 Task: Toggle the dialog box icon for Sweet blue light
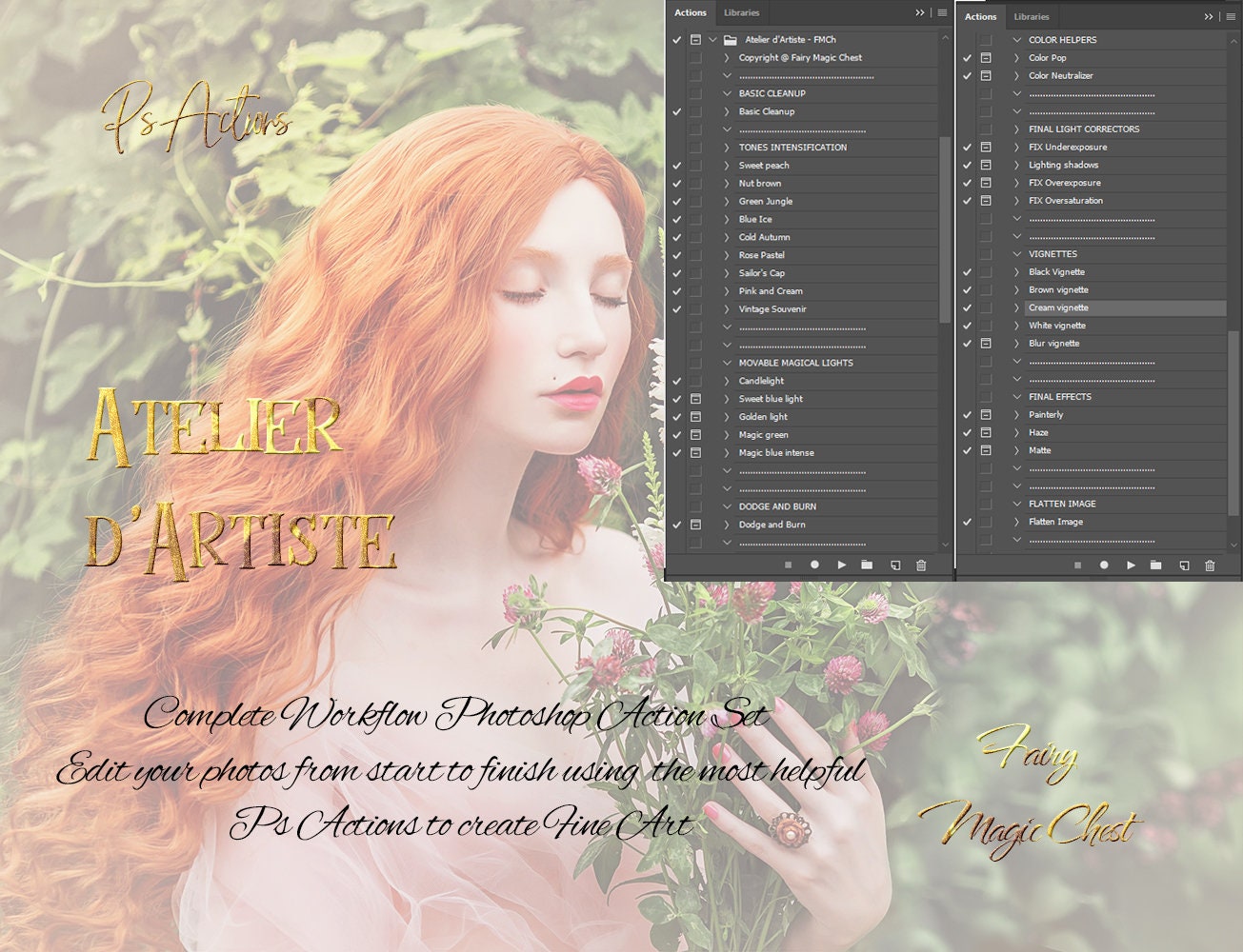pyautogui.click(x=694, y=398)
